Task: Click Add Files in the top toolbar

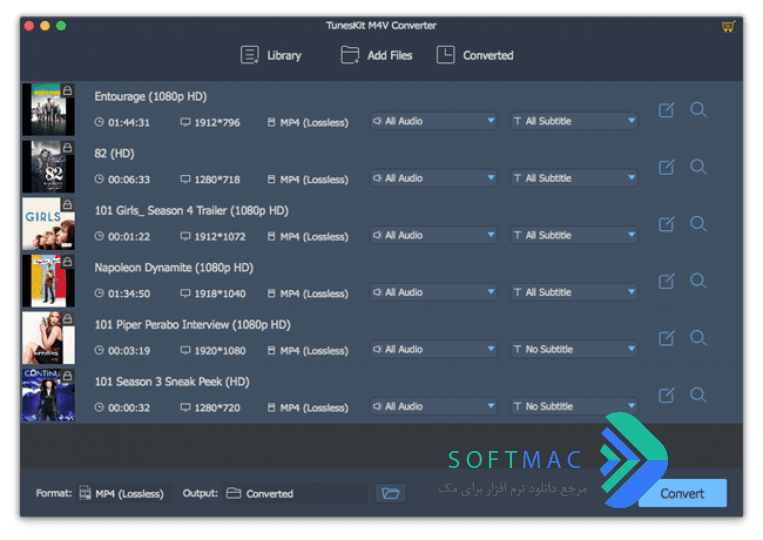Action: (x=377, y=55)
